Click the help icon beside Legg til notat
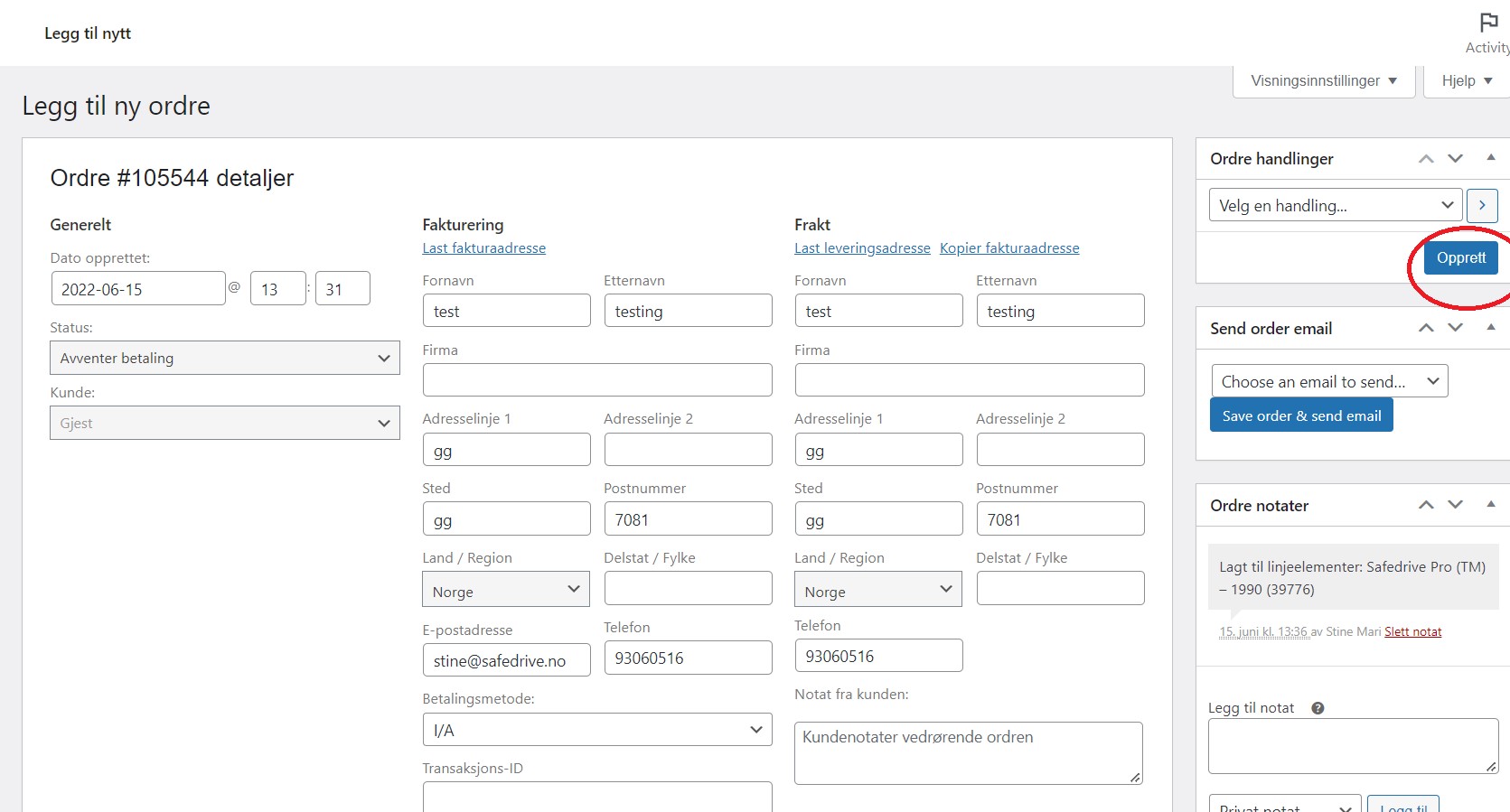The width and height of the screenshot is (1510, 812). click(1318, 708)
